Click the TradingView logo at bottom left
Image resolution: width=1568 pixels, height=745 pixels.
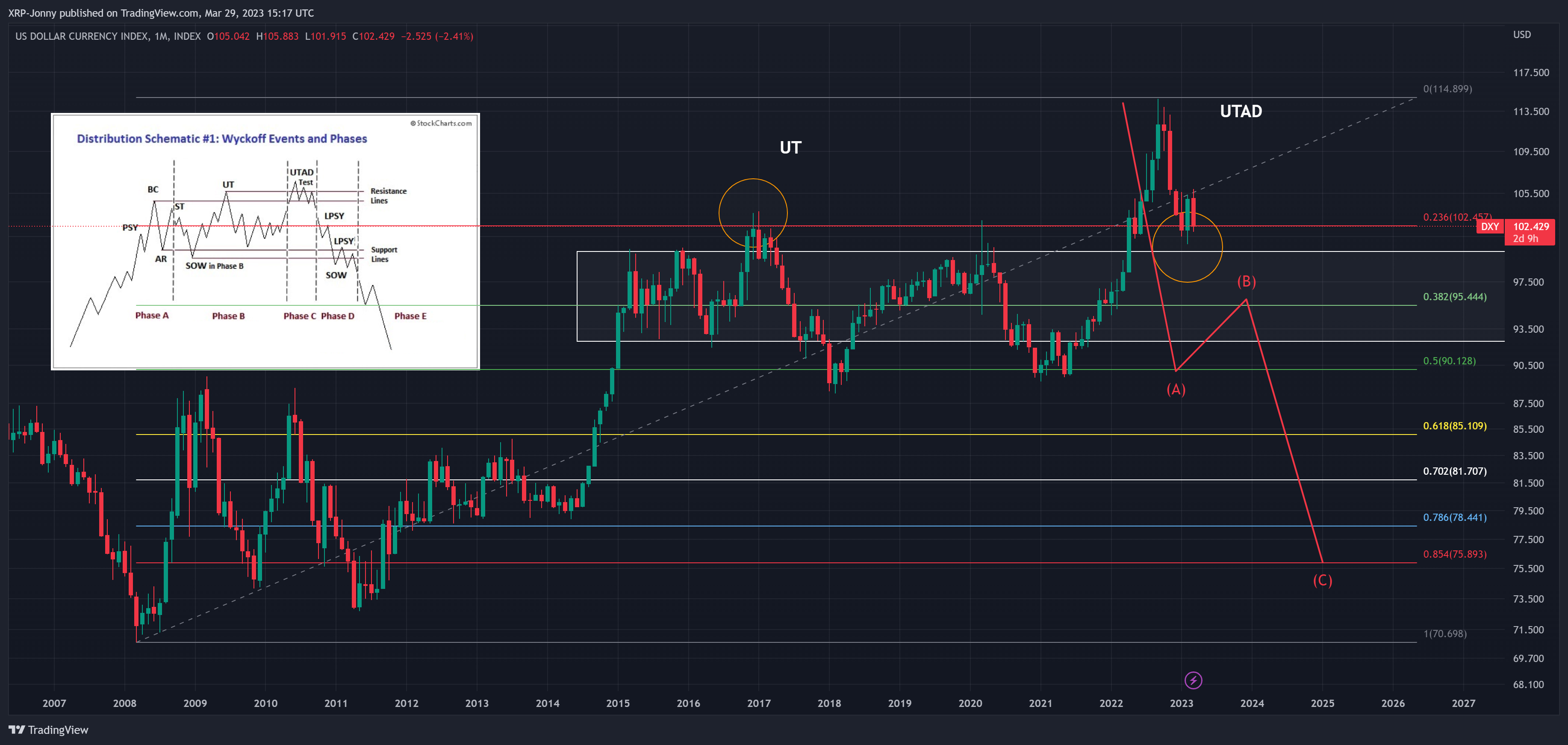pyautogui.click(x=48, y=730)
